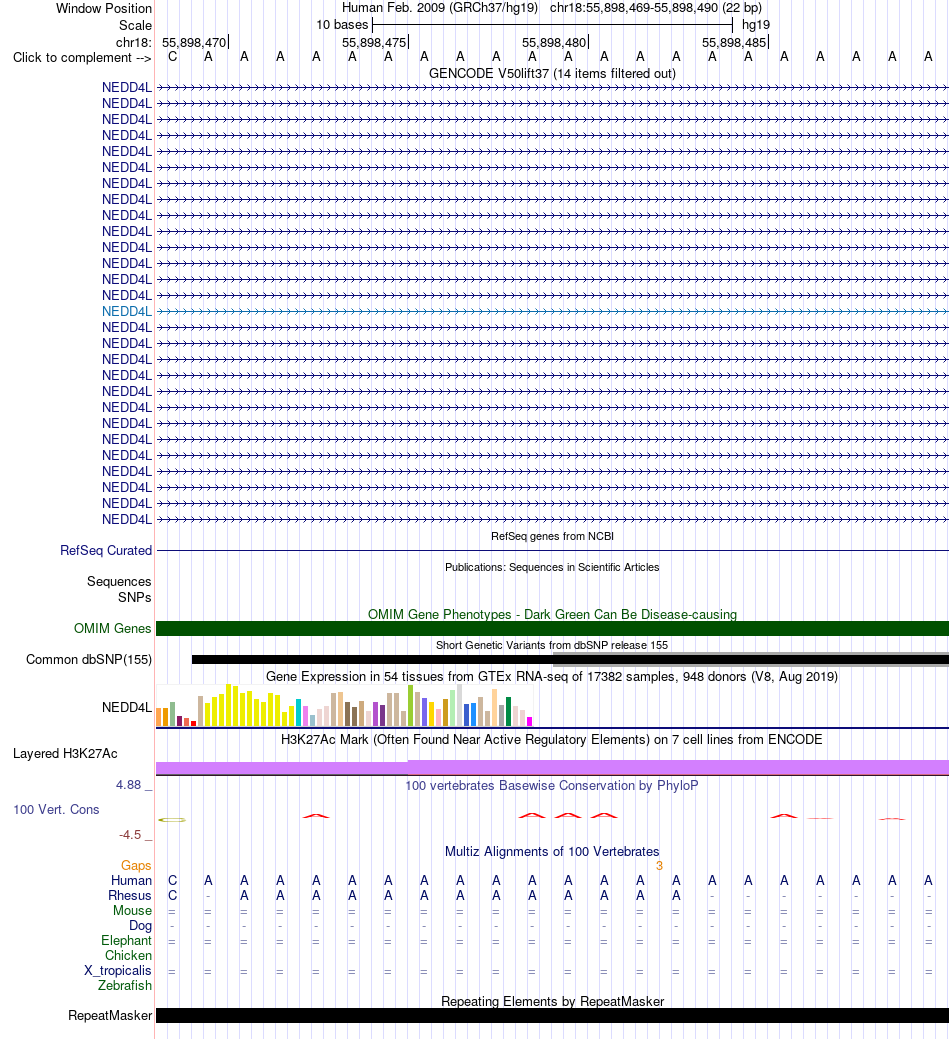
Task: Click 'Click to complement -->' label
Action: tap(82, 58)
